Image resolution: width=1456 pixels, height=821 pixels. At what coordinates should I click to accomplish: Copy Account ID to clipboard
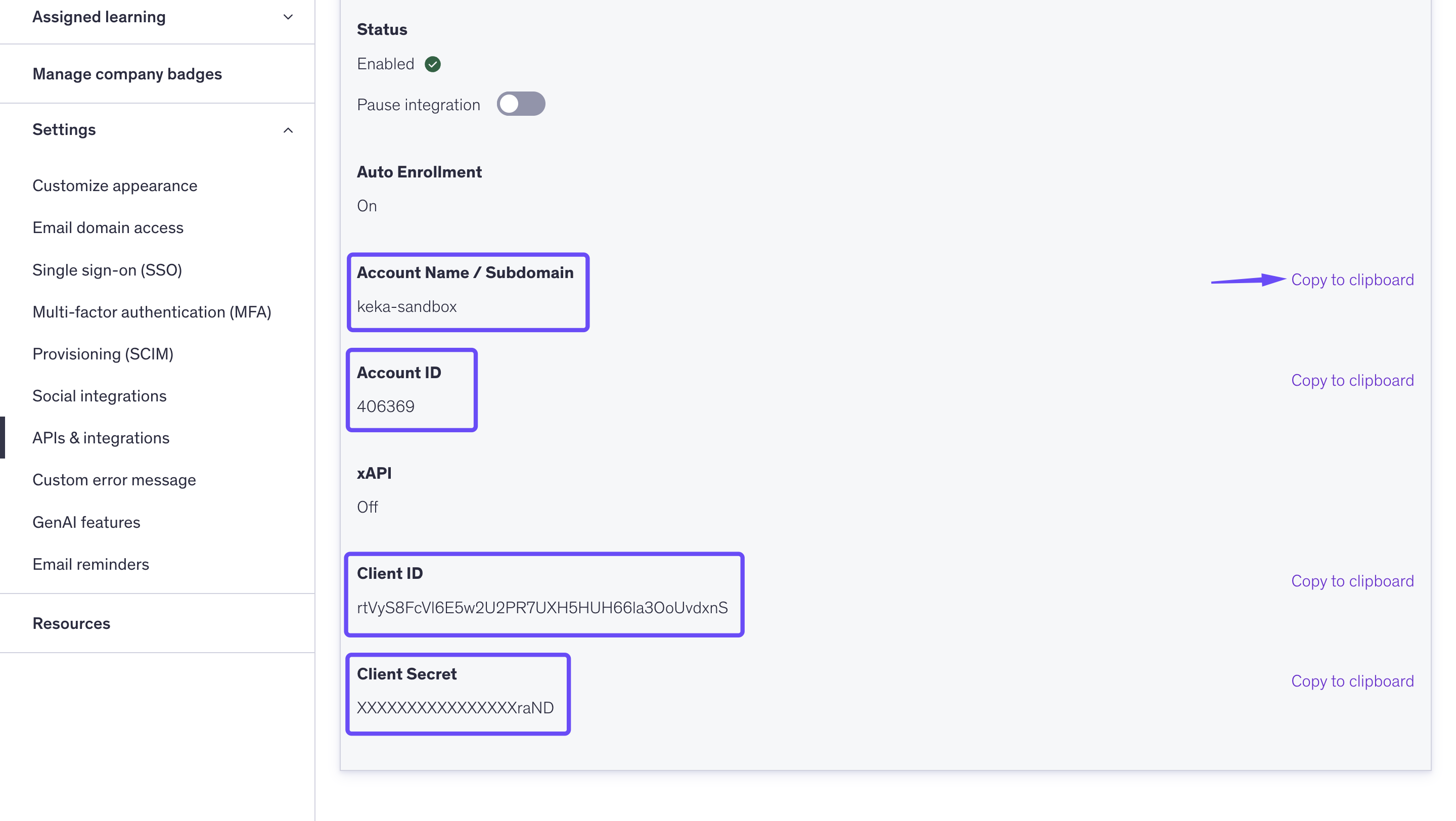point(1352,380)
